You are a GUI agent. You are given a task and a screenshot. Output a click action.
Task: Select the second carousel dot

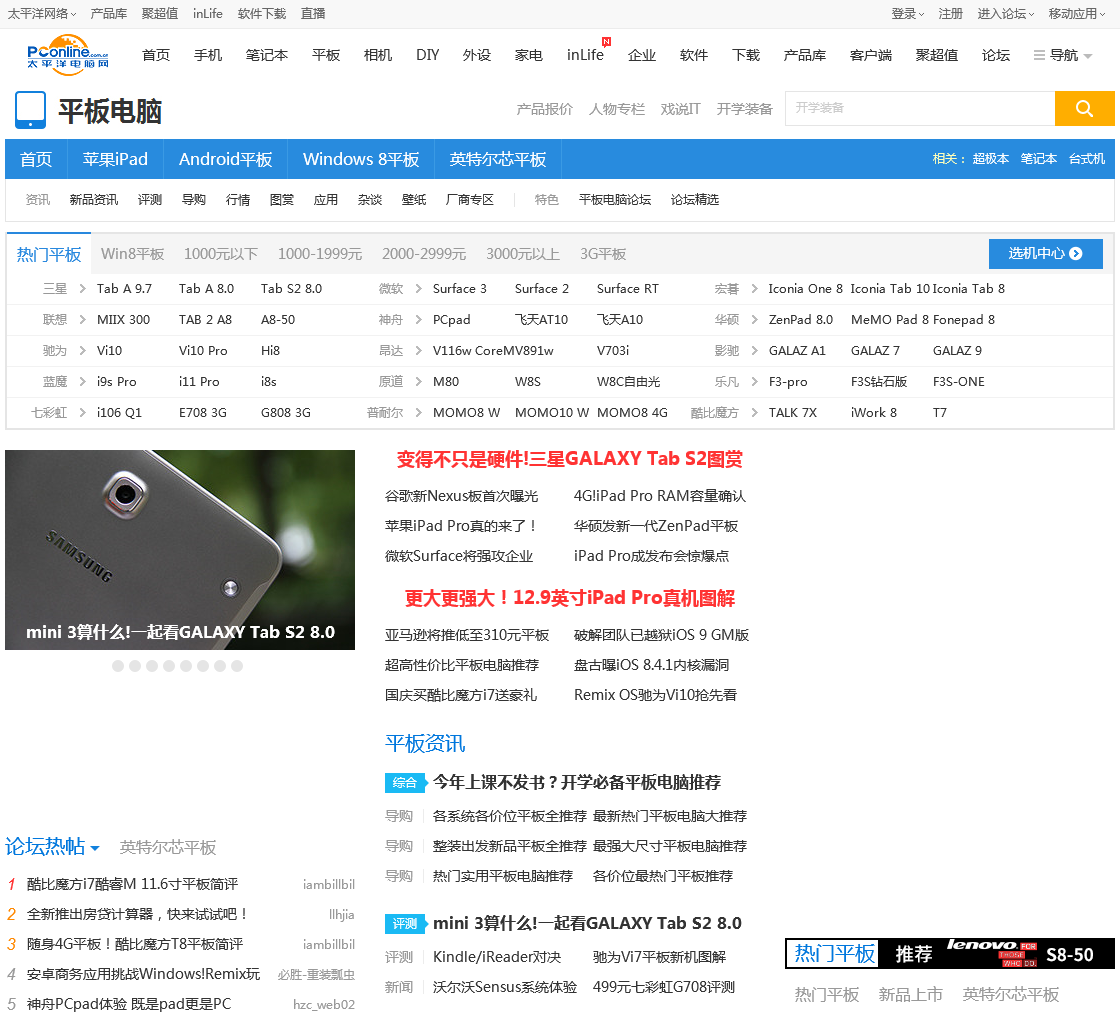click(135, 666)
